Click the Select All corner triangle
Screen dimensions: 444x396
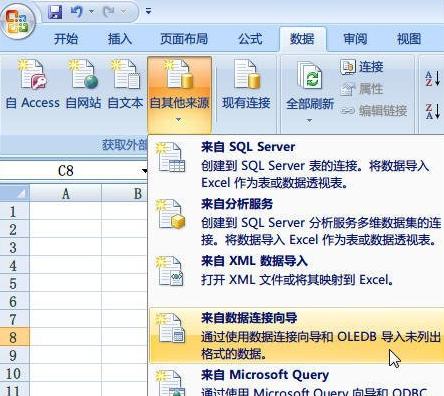tap(15, 193)
